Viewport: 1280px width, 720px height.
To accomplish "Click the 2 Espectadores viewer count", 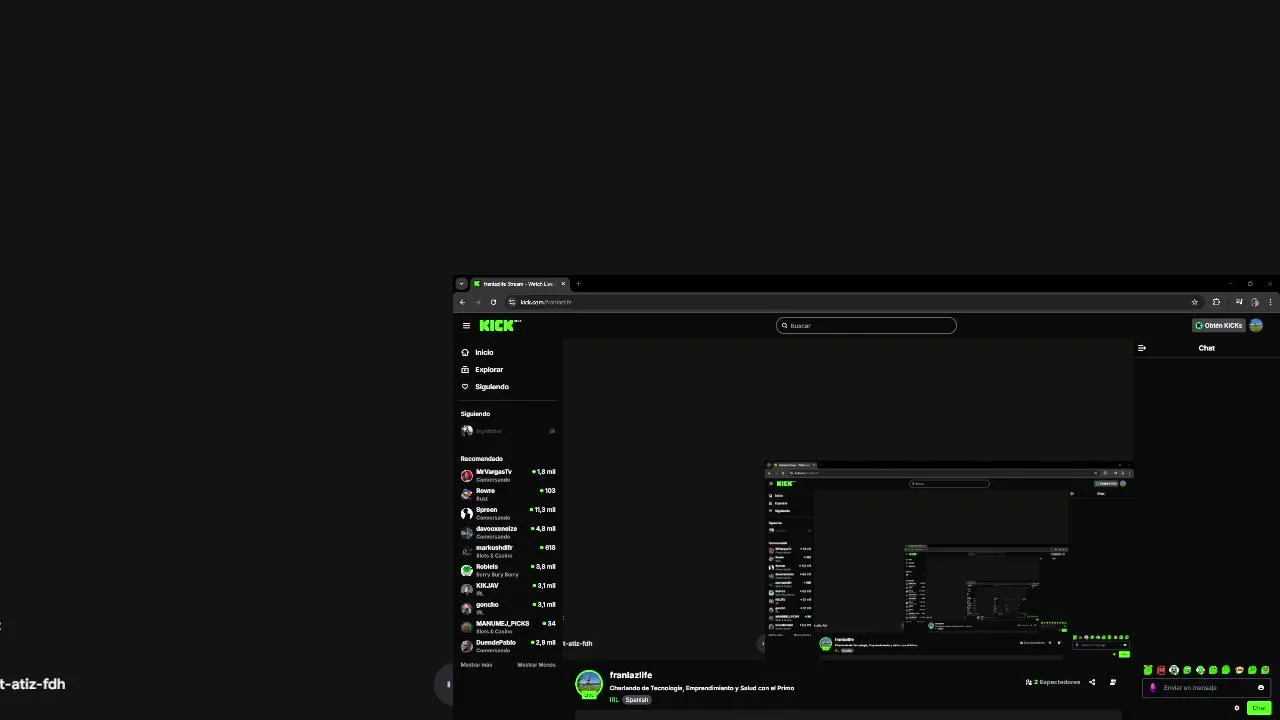I will (x=1053, y=682).
